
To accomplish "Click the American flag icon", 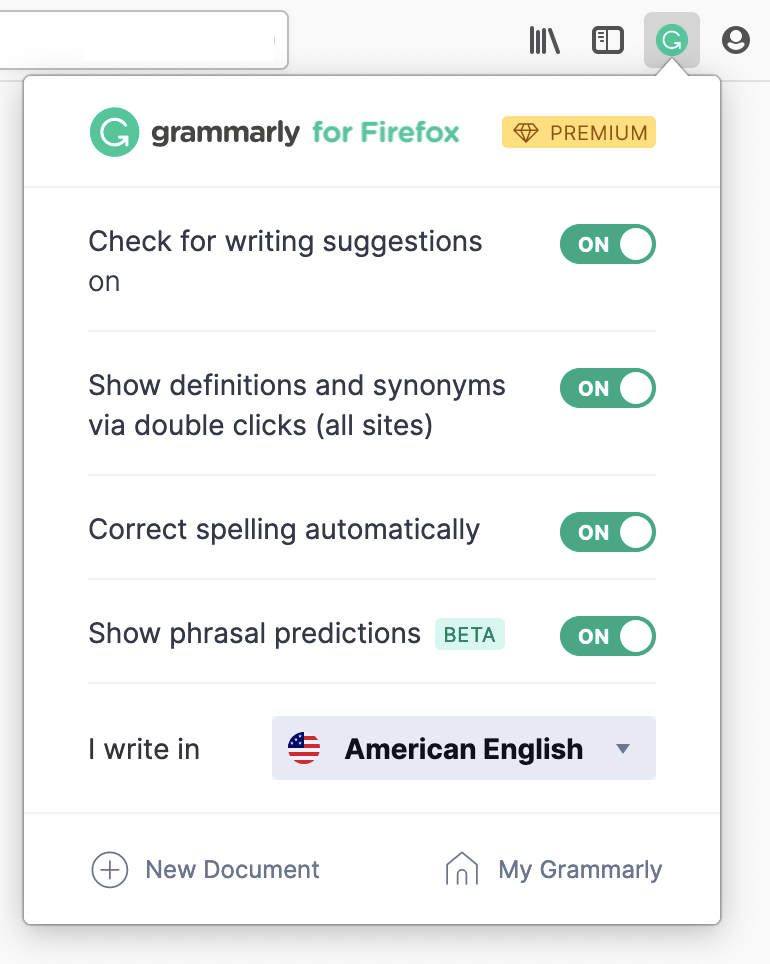I will point(304,748).
